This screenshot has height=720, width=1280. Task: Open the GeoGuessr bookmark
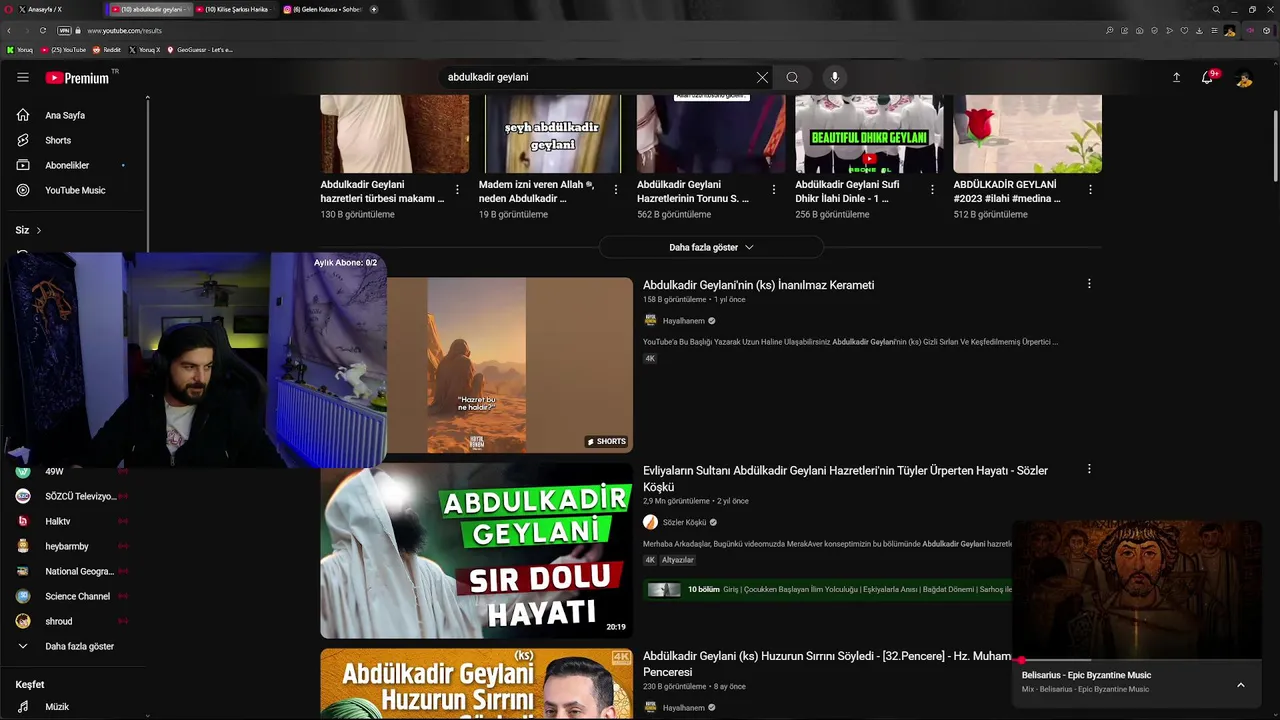pyautogui.click(x=200, y=50)
